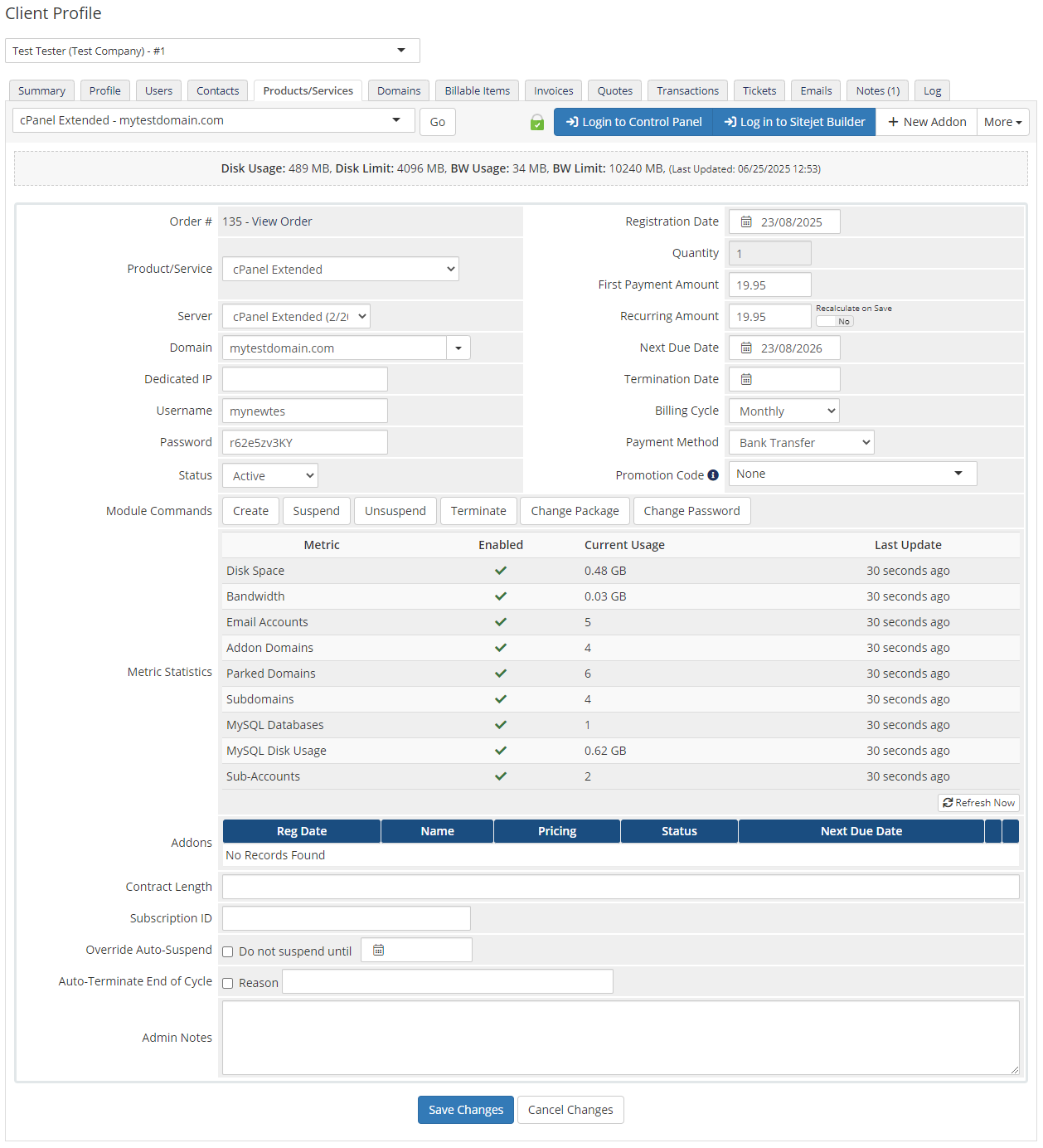Click the Create module command

point(250,511)
